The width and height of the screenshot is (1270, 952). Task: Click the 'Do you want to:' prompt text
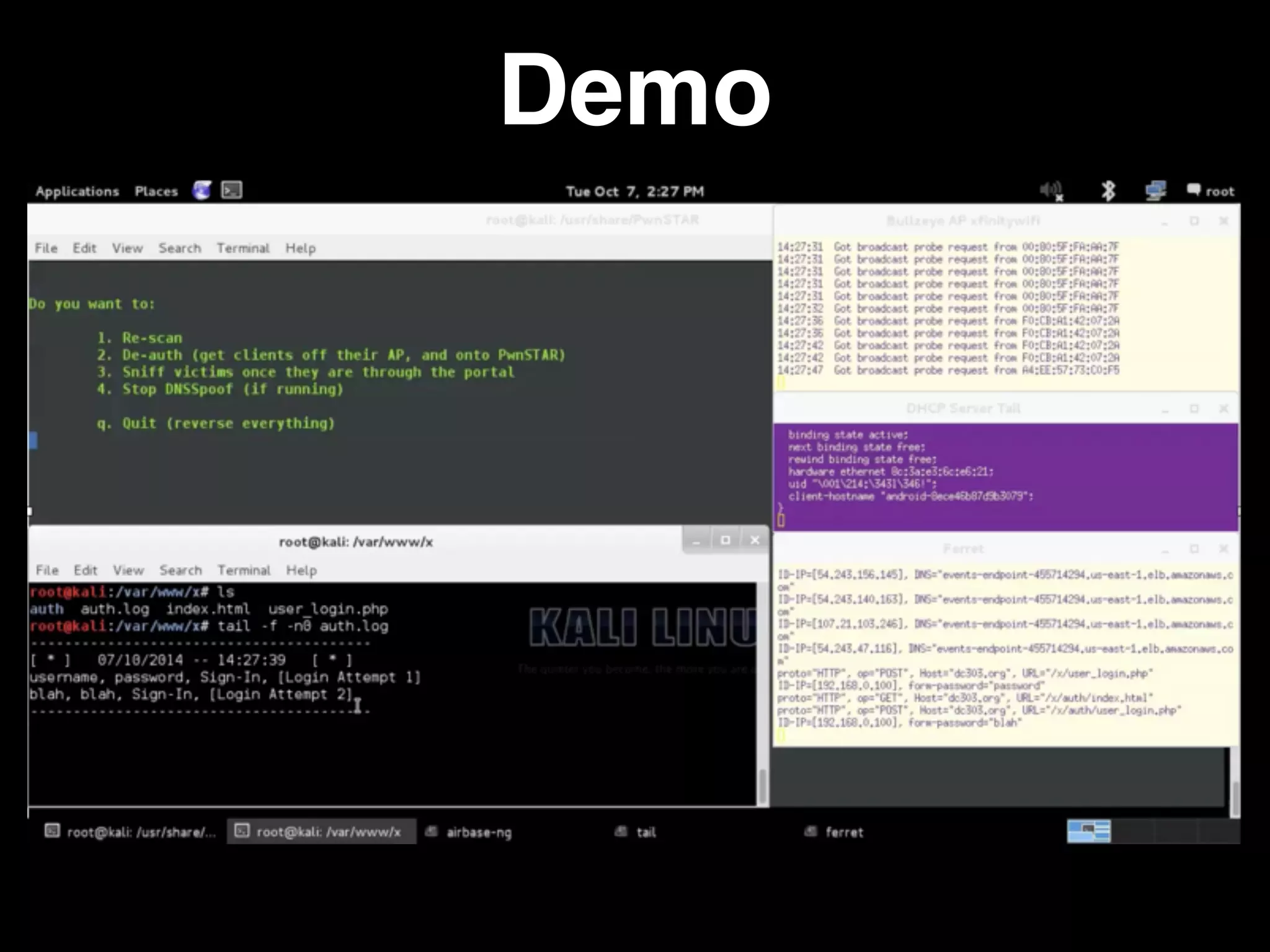click(92, 304)
